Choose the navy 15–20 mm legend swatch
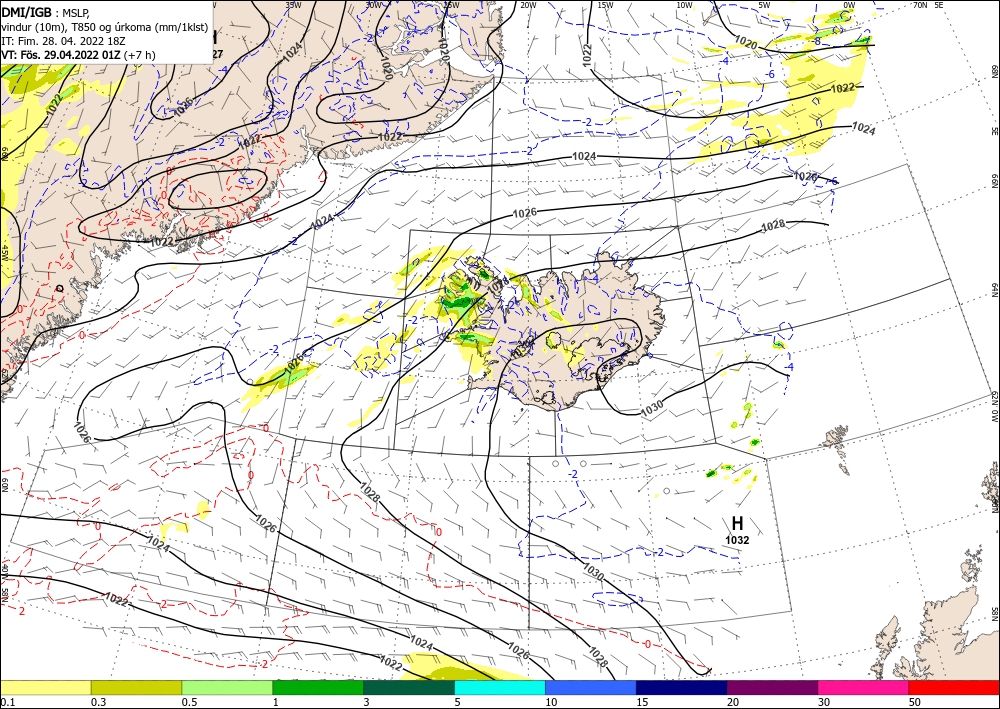Screen dimensions: 1000x709 tap(682, 687)
